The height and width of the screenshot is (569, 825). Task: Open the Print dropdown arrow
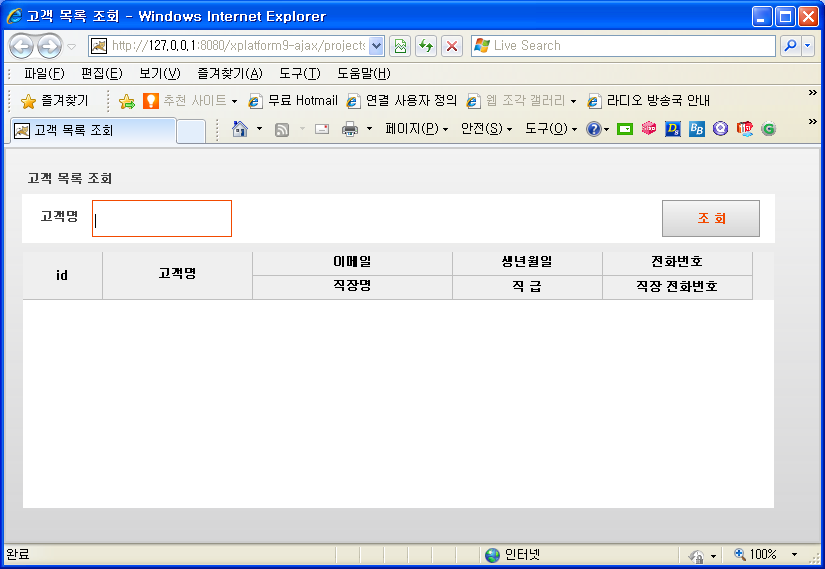click(x=369, y=129)
